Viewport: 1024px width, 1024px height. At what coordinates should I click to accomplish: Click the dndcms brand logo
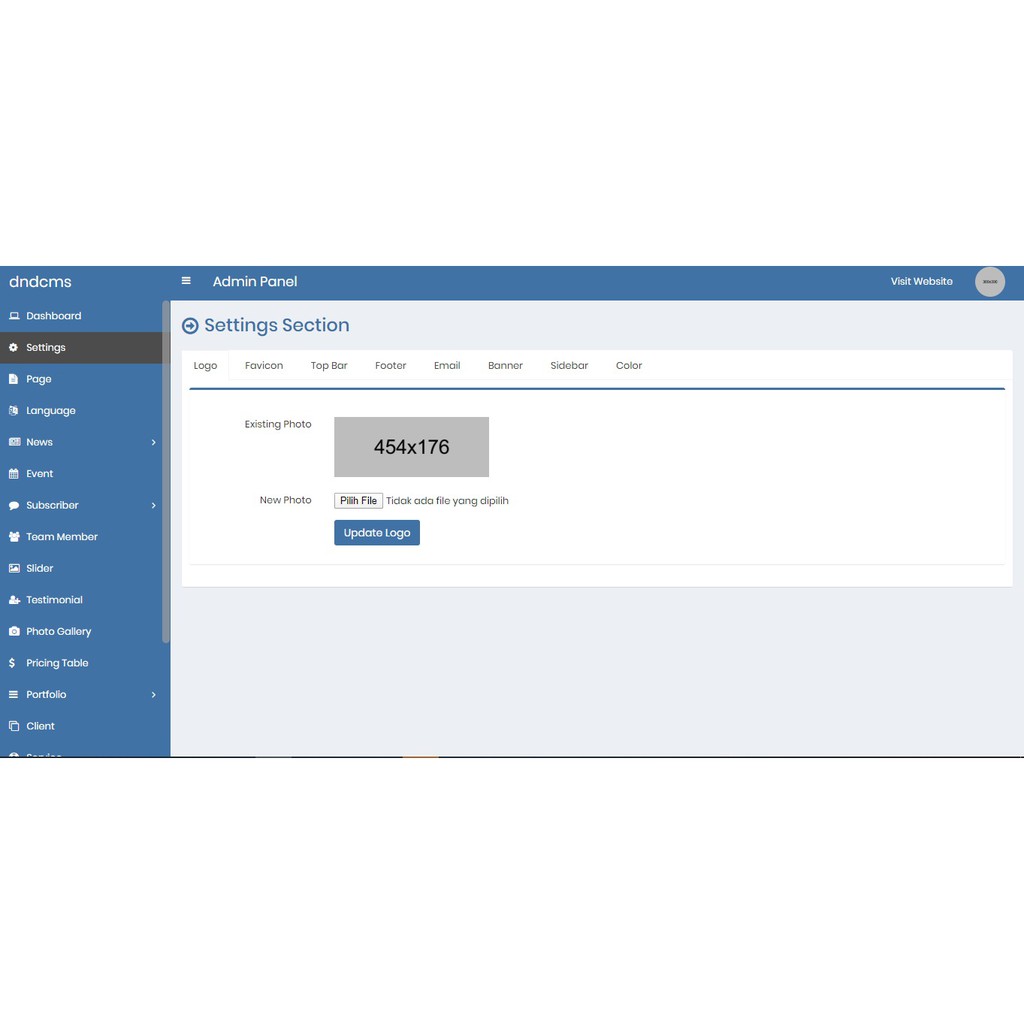40,281
